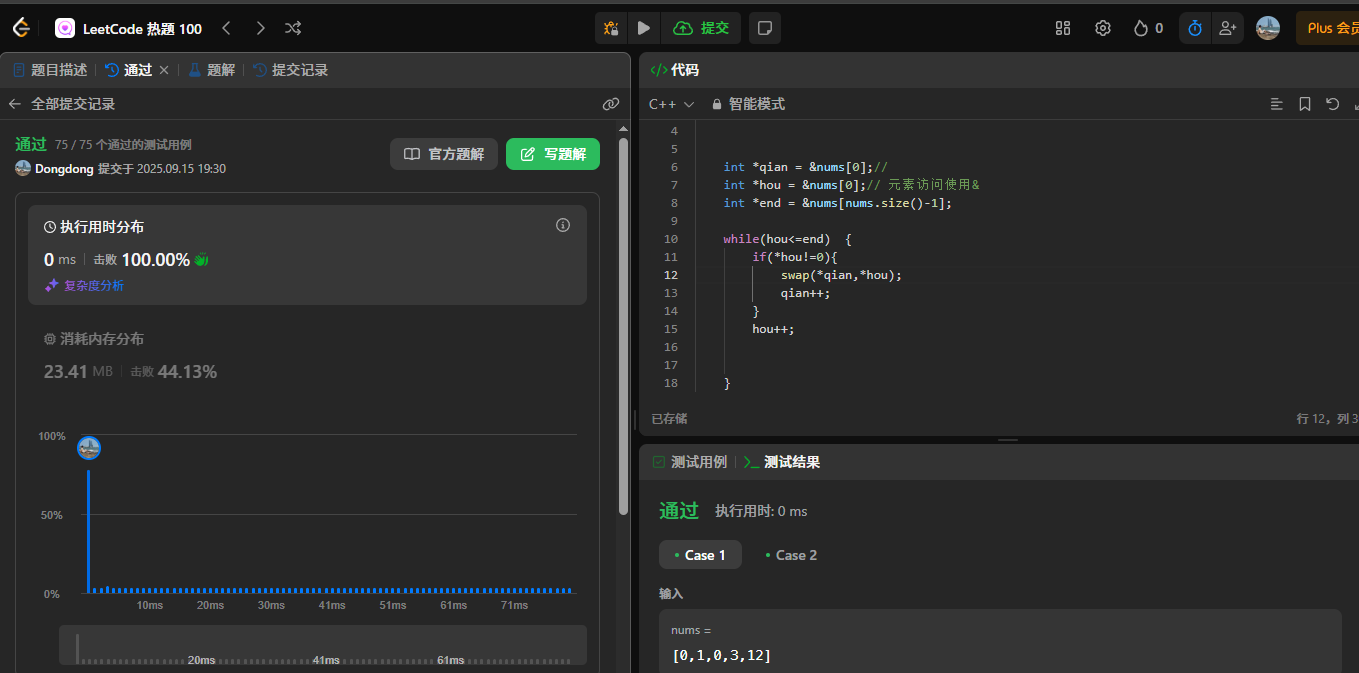The image size is (1359, 673).
Task: Click 行 12 cursor position status
Action: click(x=1327, y=419)
